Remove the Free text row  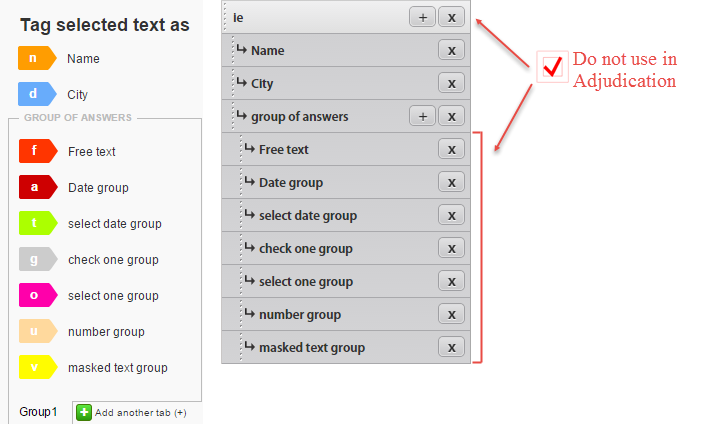click(x=451, y=149)
